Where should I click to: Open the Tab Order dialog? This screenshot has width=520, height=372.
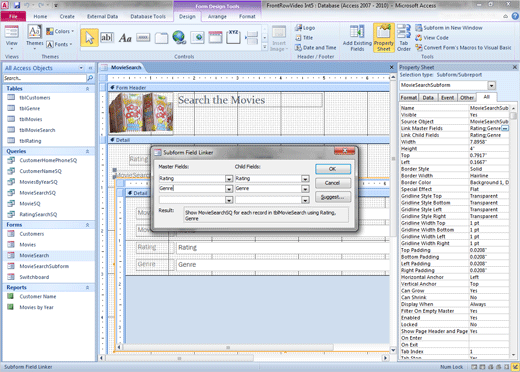pos(404,38)
